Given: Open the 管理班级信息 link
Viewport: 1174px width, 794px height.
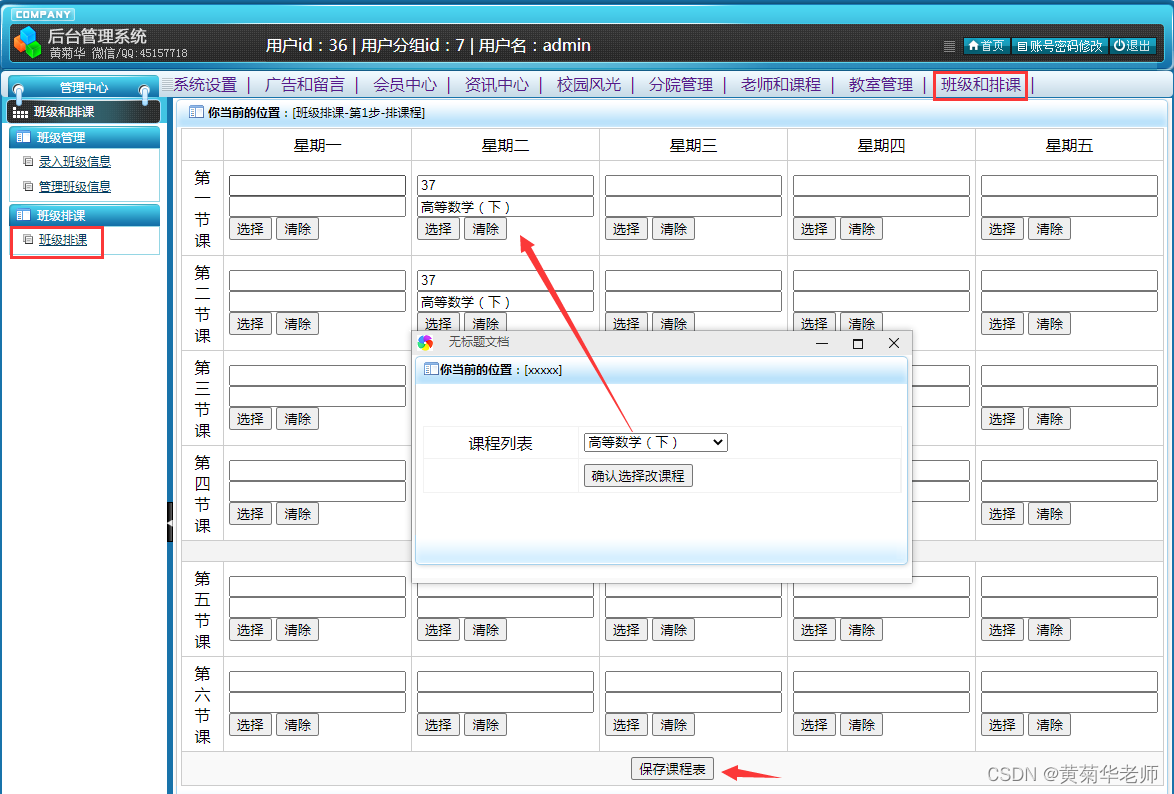Looking at the screenshot, I should pyautogui.click(x=75, y=187).
